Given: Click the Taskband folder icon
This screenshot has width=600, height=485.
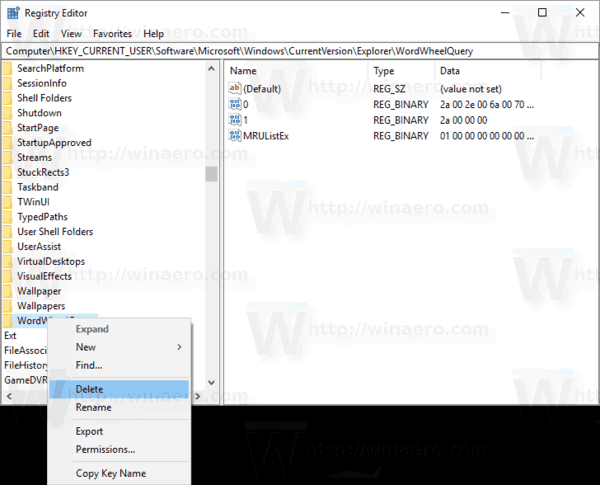Looking at the screenshot, I should coord(8,188).
